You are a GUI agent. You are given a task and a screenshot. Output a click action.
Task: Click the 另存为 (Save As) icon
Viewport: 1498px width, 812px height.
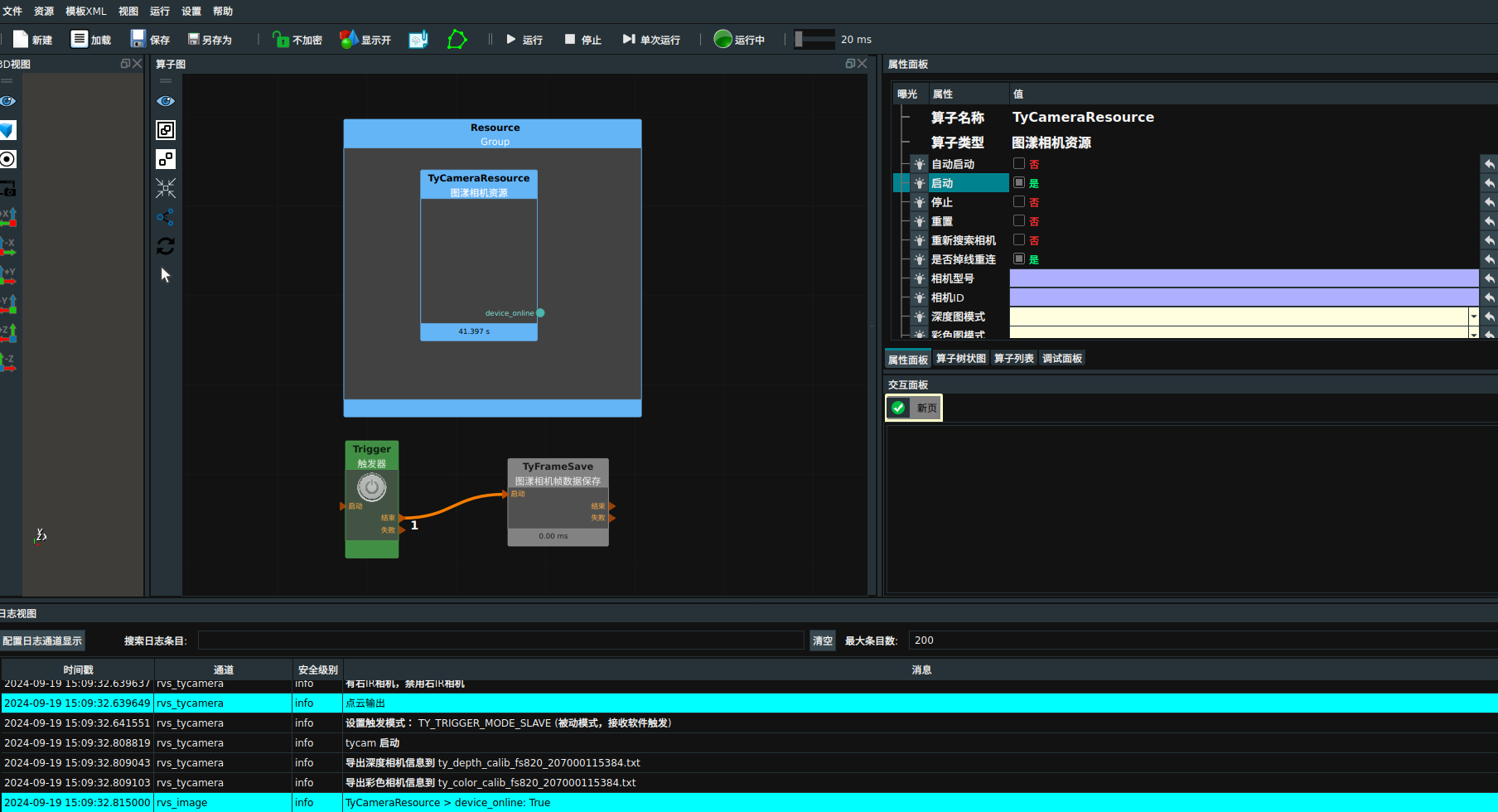point(194,39)
